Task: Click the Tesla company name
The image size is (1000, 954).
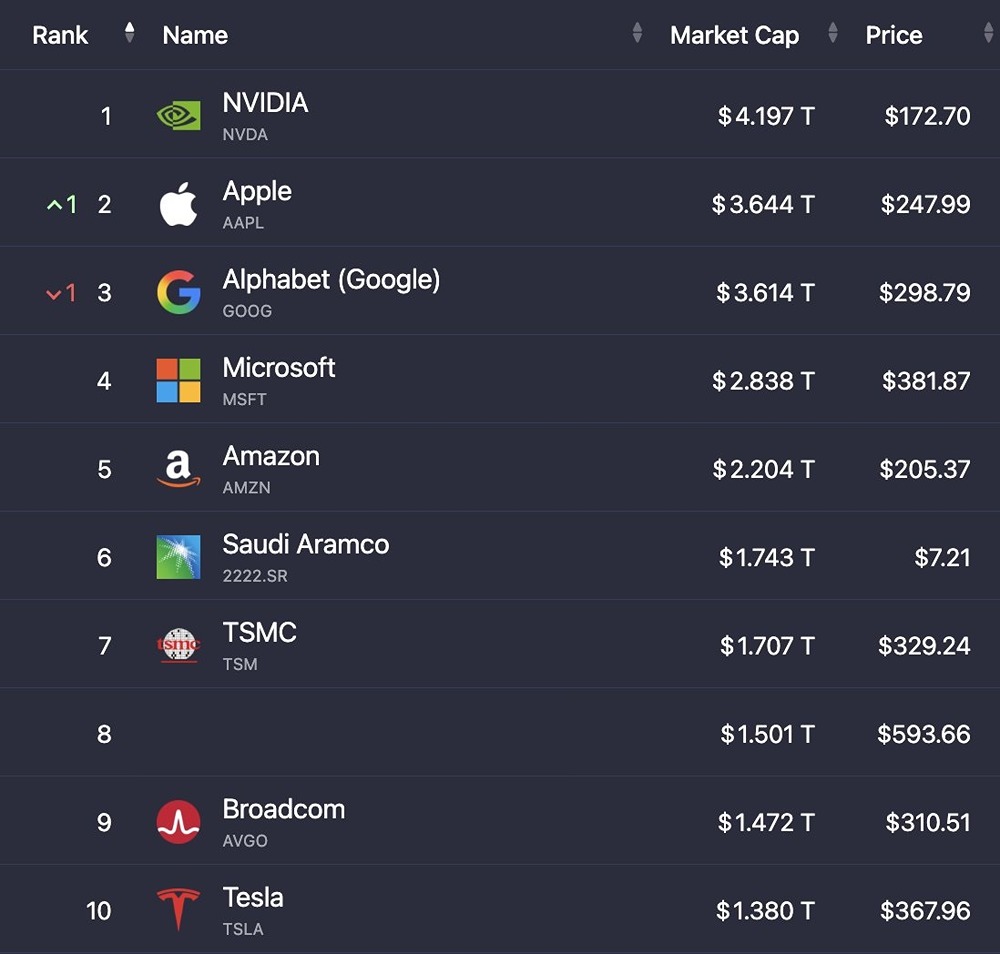Action: (253, 897)
